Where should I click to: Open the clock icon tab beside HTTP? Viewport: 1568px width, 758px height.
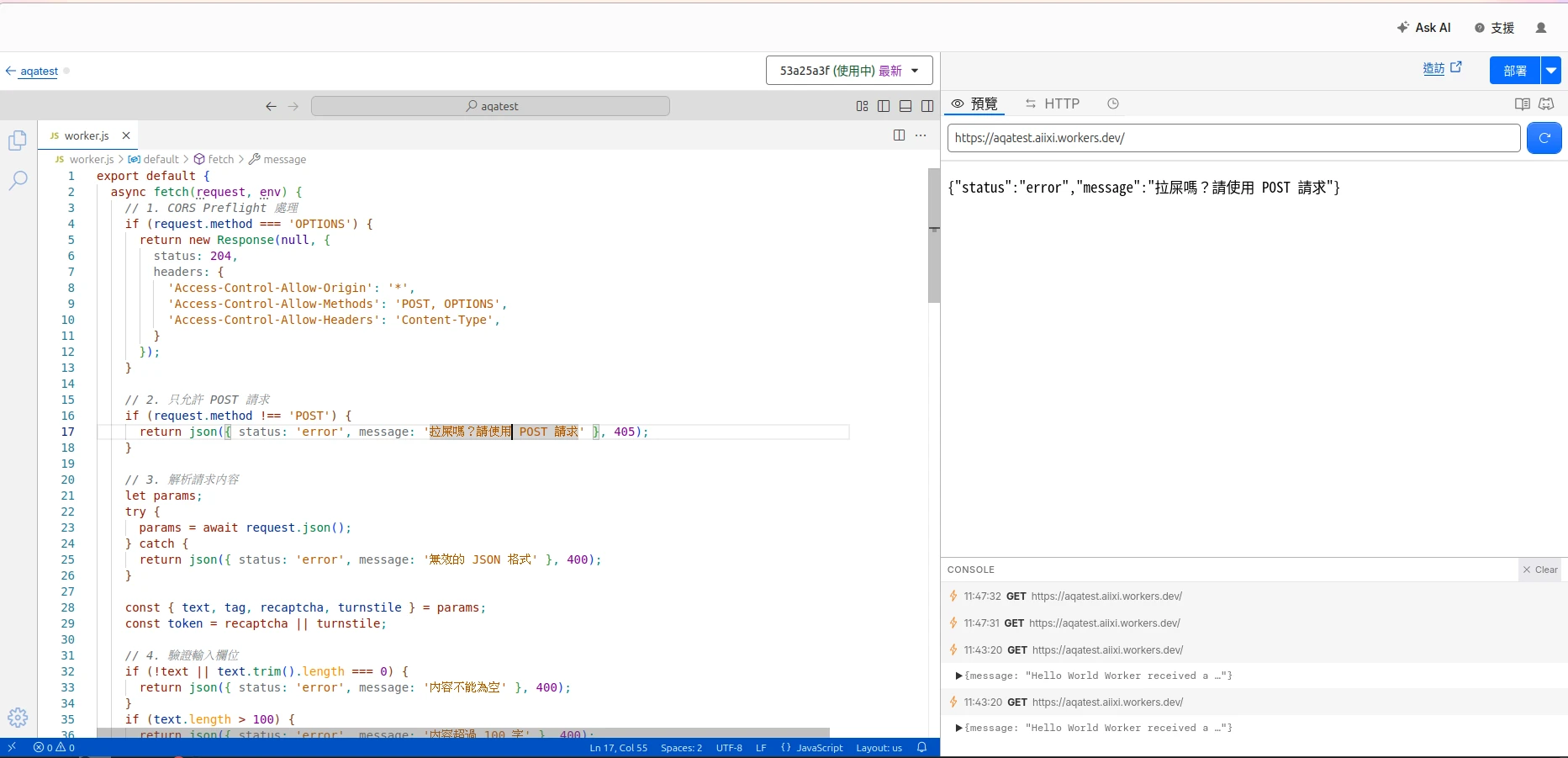[x=1113, y=103]
